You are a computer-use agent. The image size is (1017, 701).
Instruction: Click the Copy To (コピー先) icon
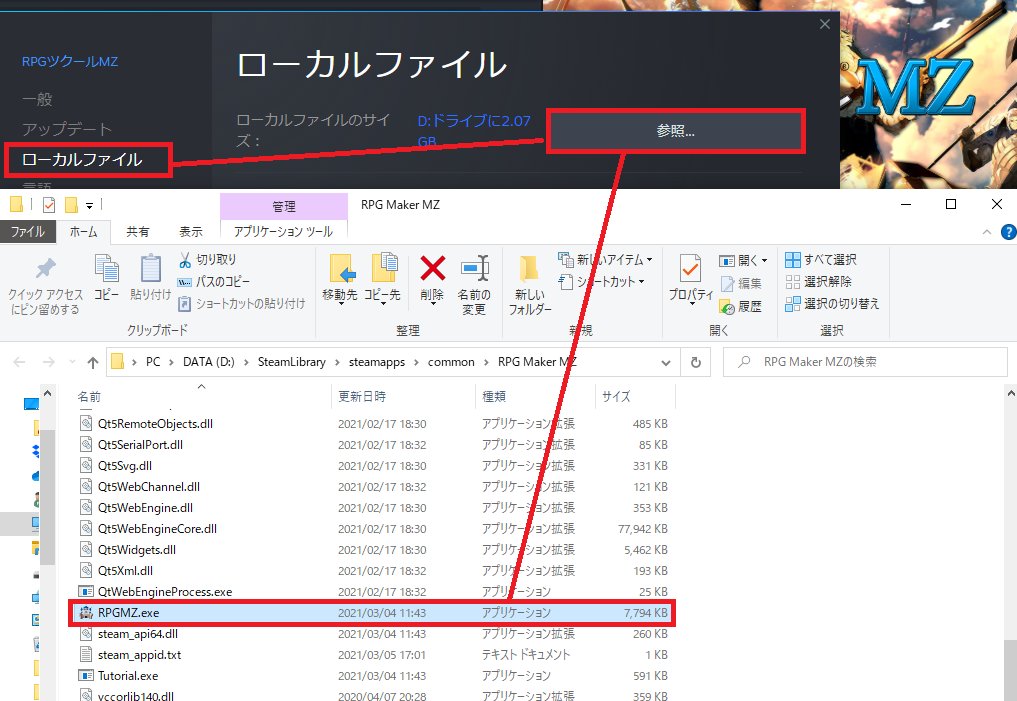tap(383, 268)
